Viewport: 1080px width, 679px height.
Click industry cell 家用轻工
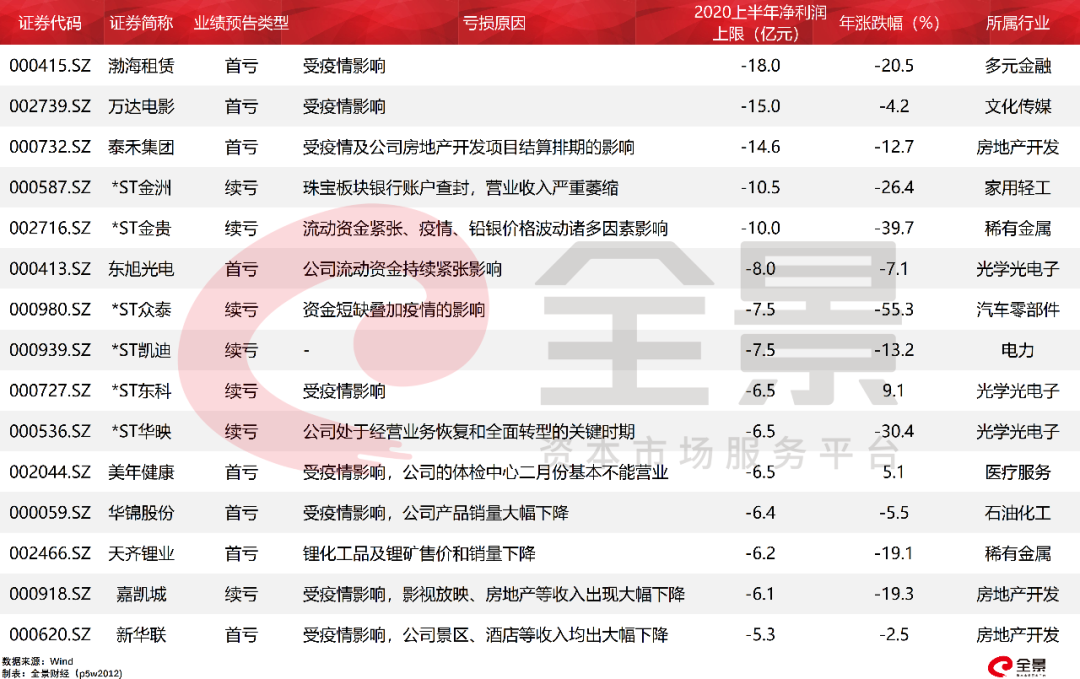click(x=1017, y=188)
